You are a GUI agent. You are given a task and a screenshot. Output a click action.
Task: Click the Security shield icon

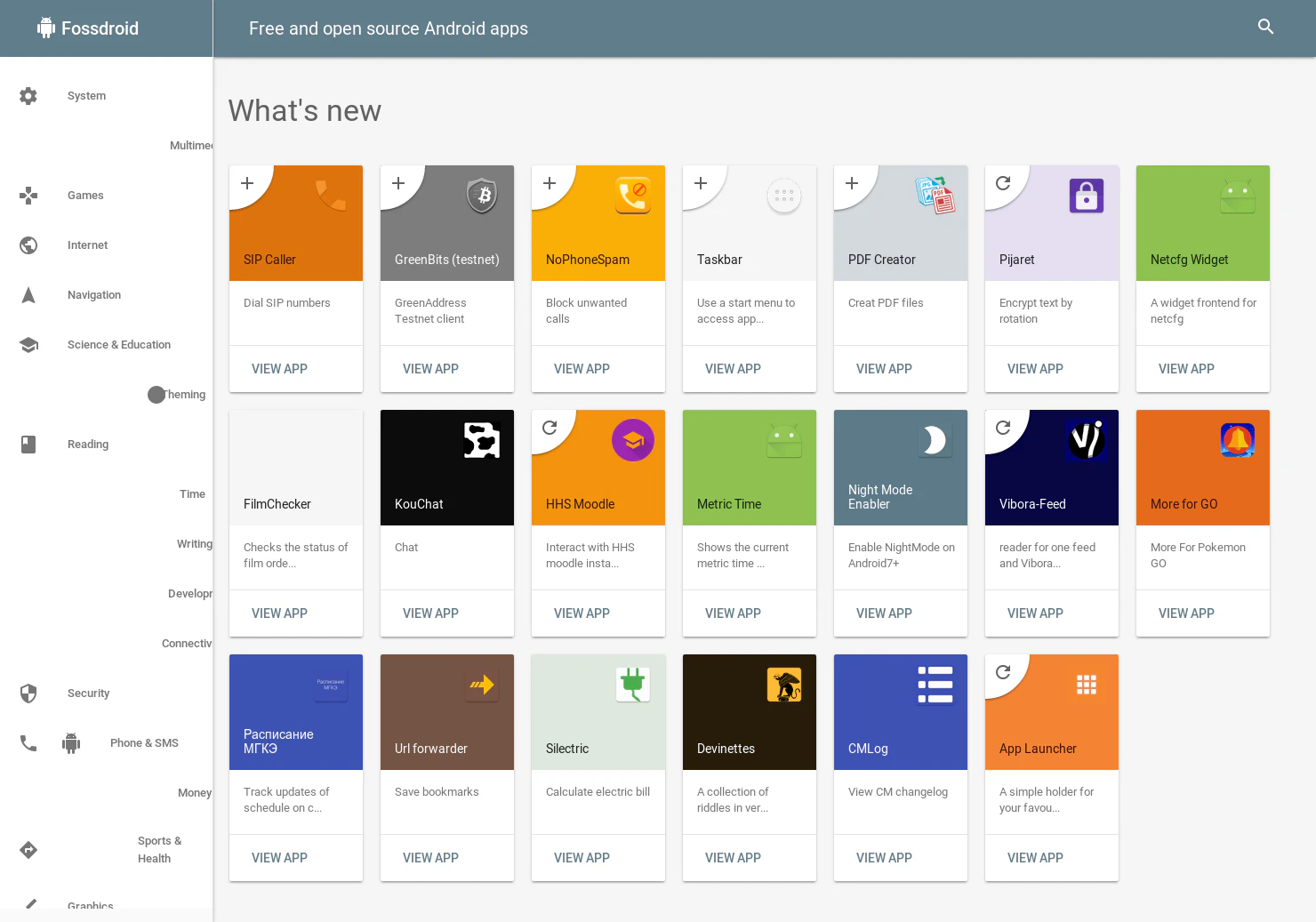coord(28,694)
